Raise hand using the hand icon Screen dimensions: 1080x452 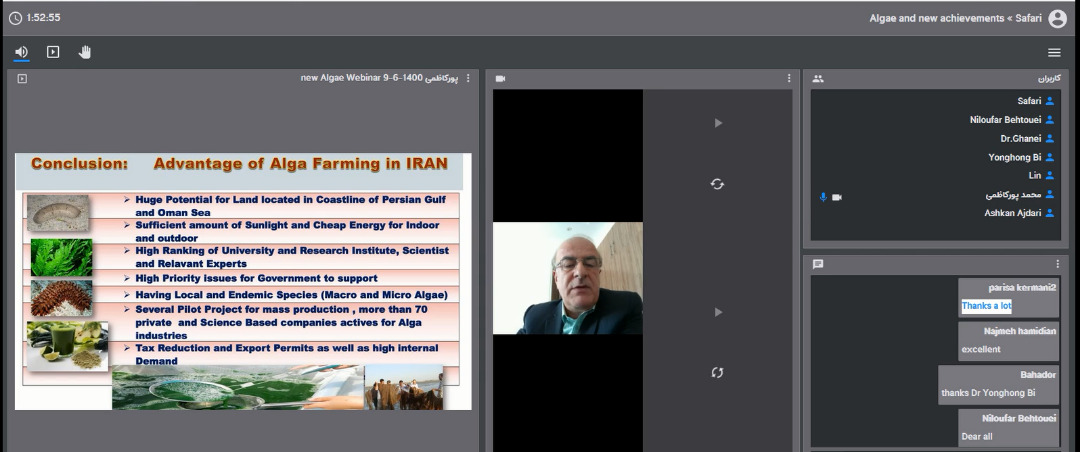point(85,52)
